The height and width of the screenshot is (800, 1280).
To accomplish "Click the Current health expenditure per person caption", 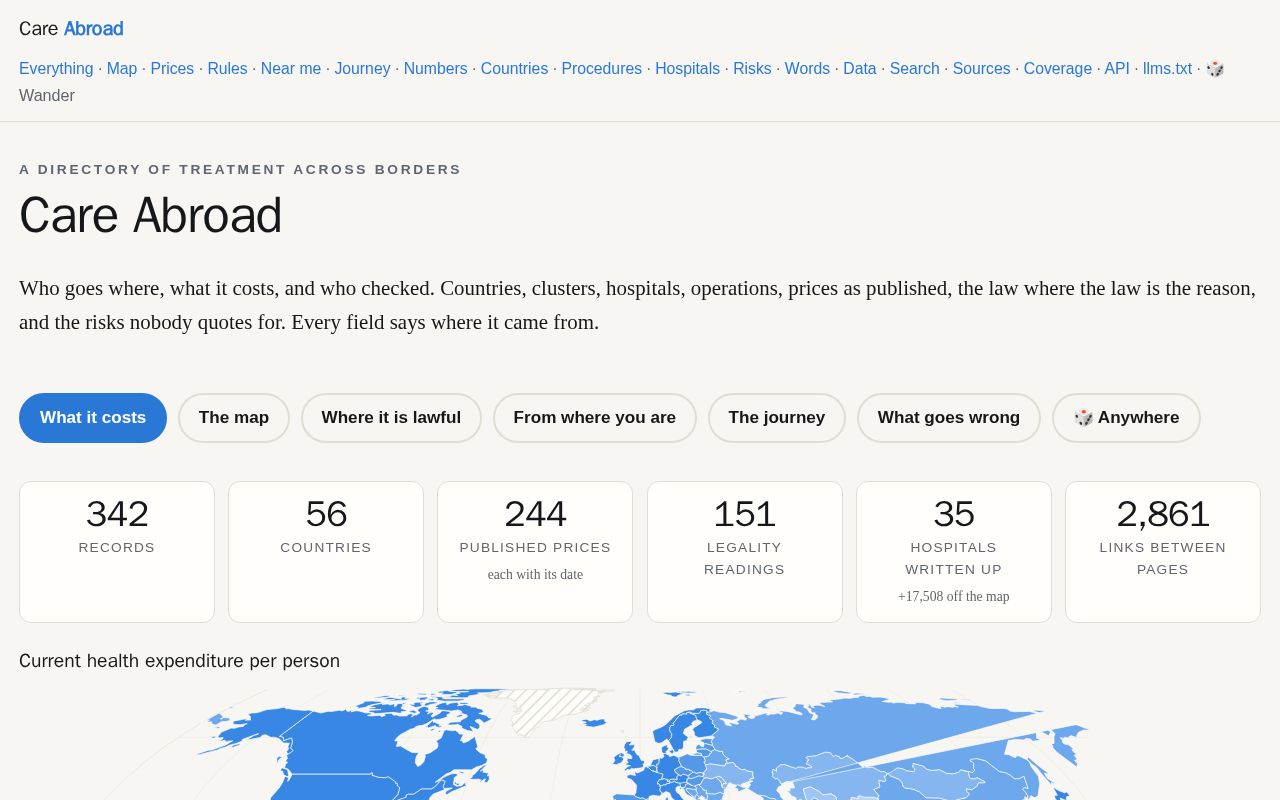I will coord(180,661).
